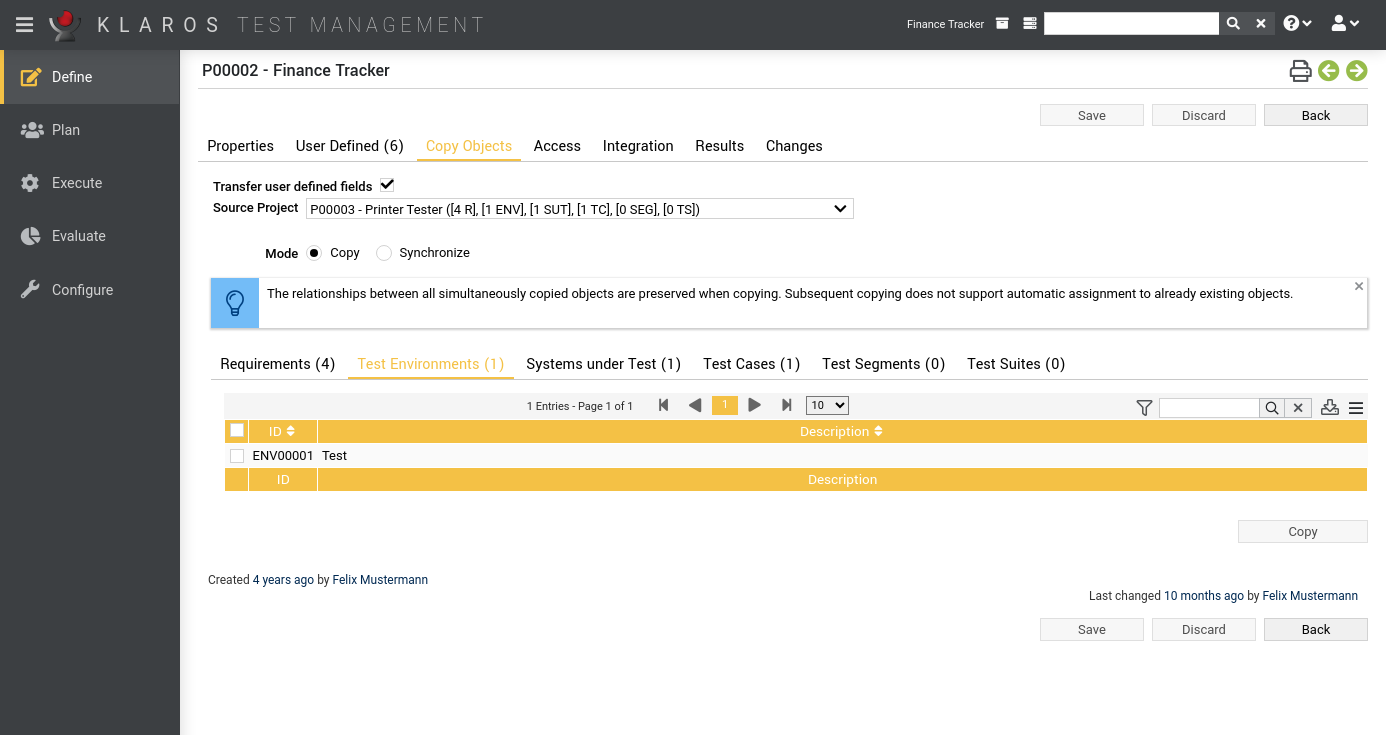The height and width of the screenshot is (735, 1386).
Task: Open the Source Project dropdown
Action: pyautogui.click(x=579, y=209)
